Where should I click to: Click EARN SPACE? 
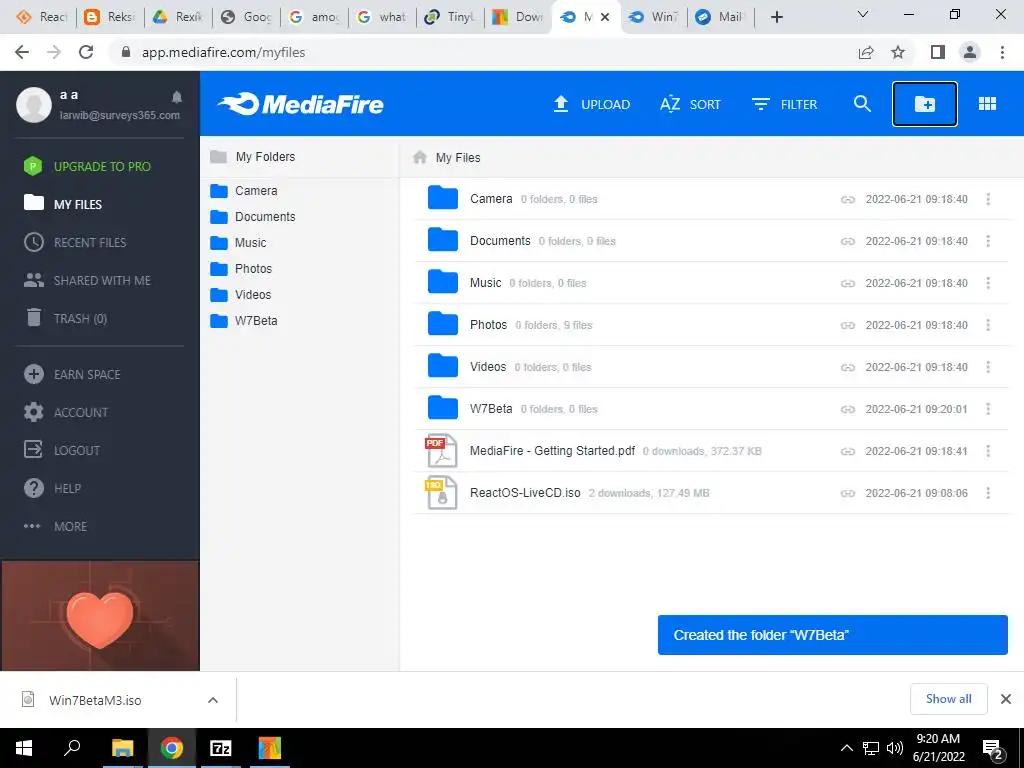click(72, 374)
